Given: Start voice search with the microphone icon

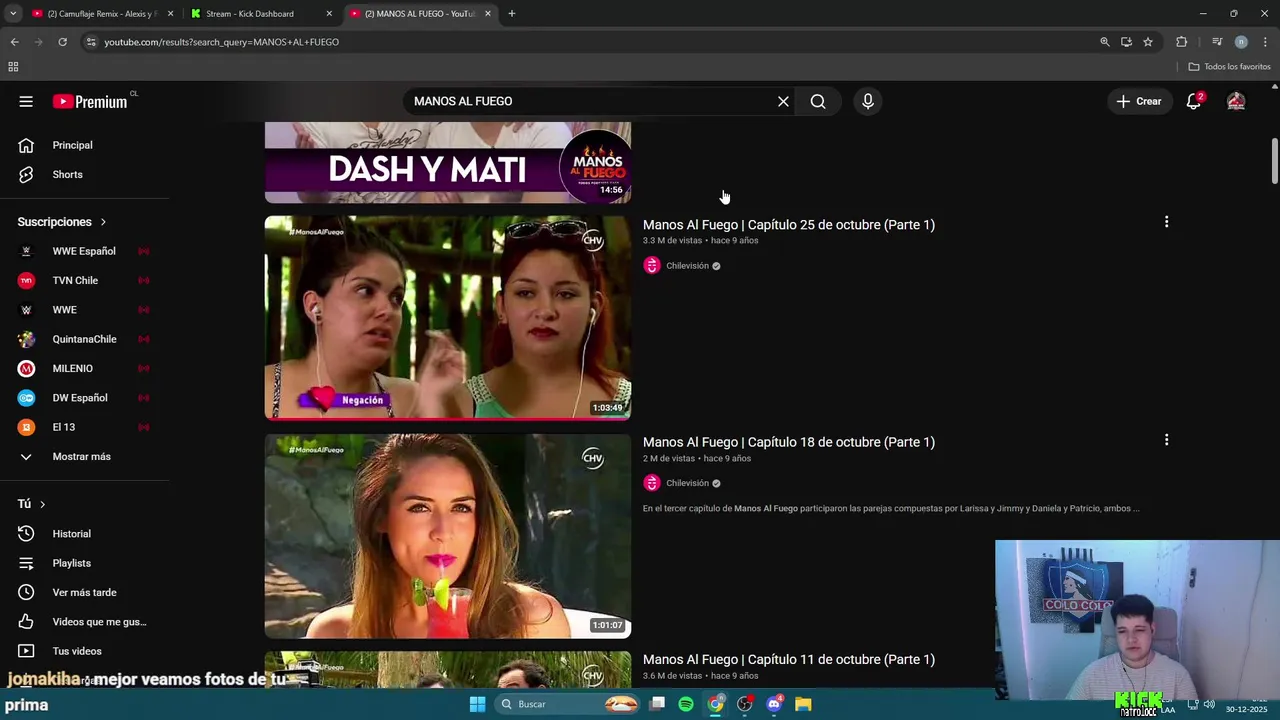Looking at the screenshot, I should point(868,101).
